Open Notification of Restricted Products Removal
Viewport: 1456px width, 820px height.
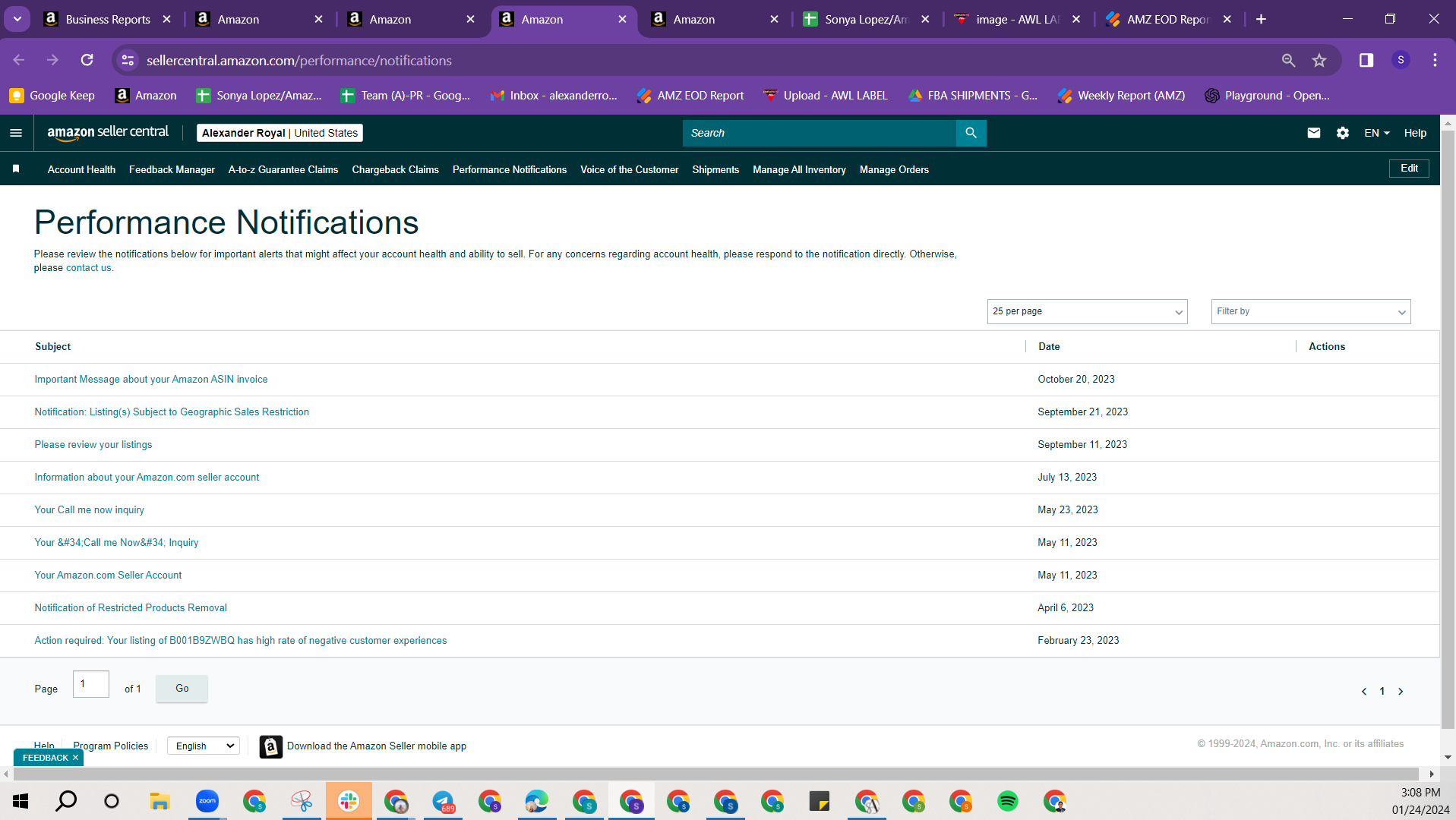tap(131, 608)
